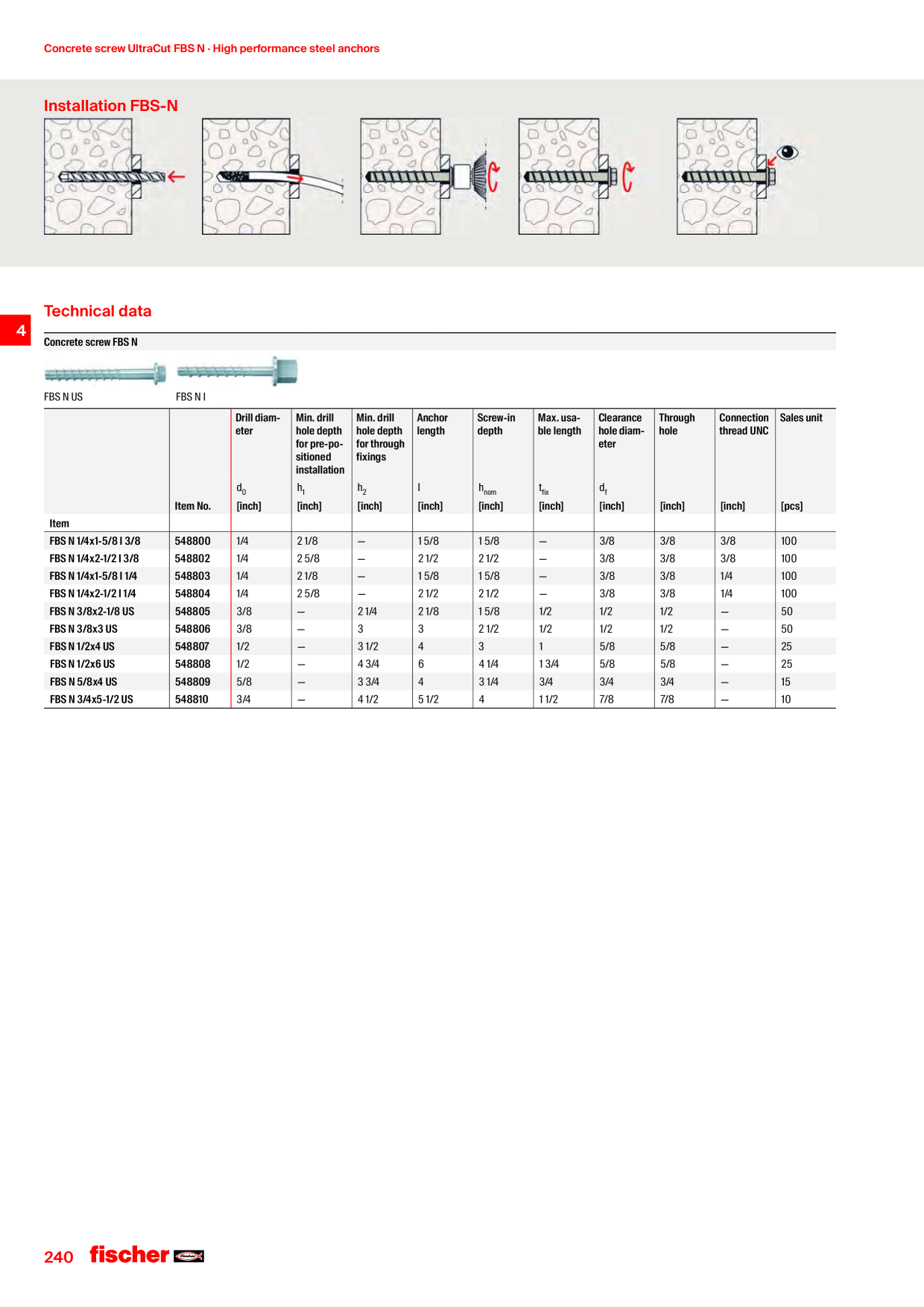Click item number 548809
Viewport: 924px width, 1307px height.
pyautogui.click(x=193, y=682)
